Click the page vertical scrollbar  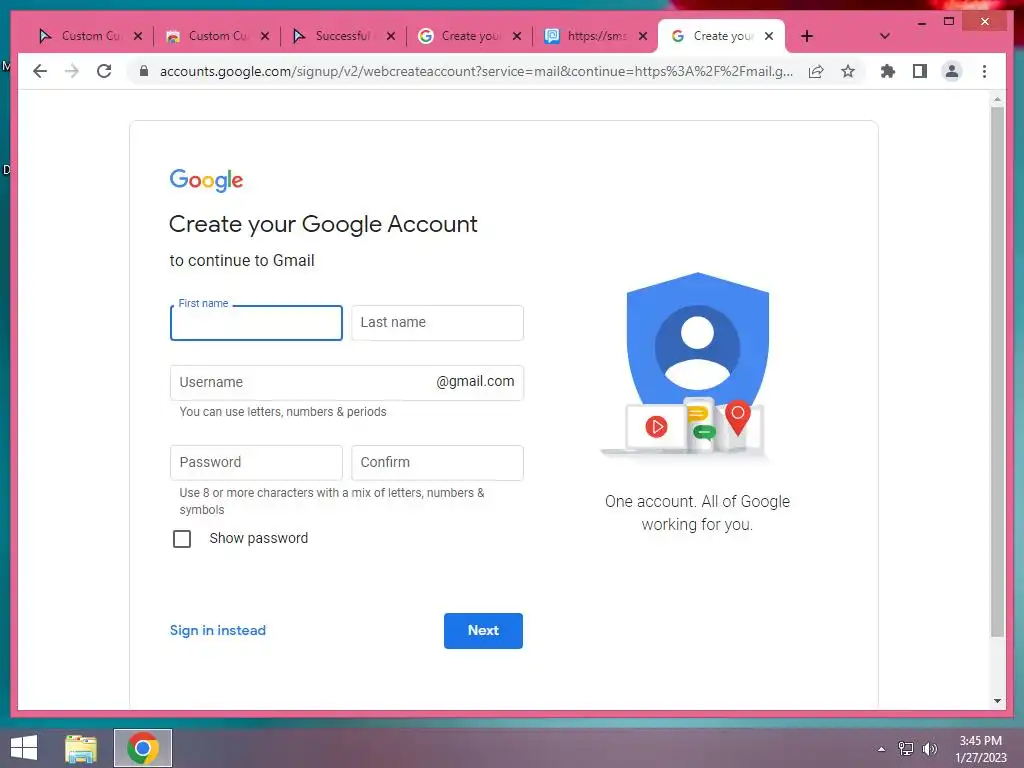tap(997, 371)
